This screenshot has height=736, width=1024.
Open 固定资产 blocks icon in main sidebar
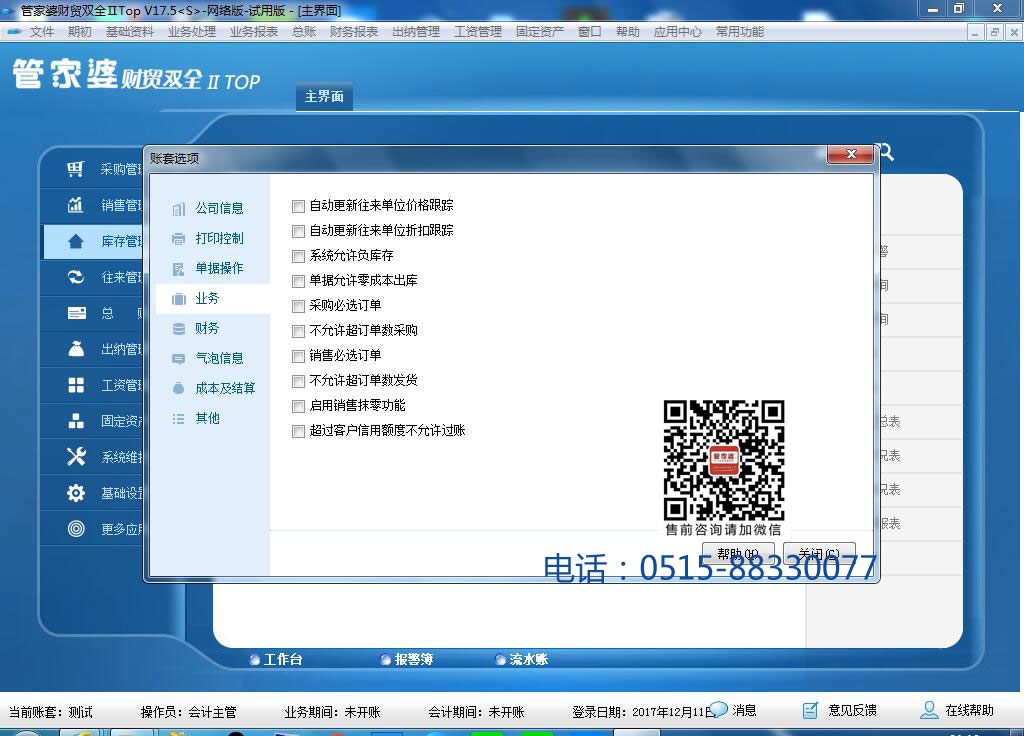click(x=76, y=421)
